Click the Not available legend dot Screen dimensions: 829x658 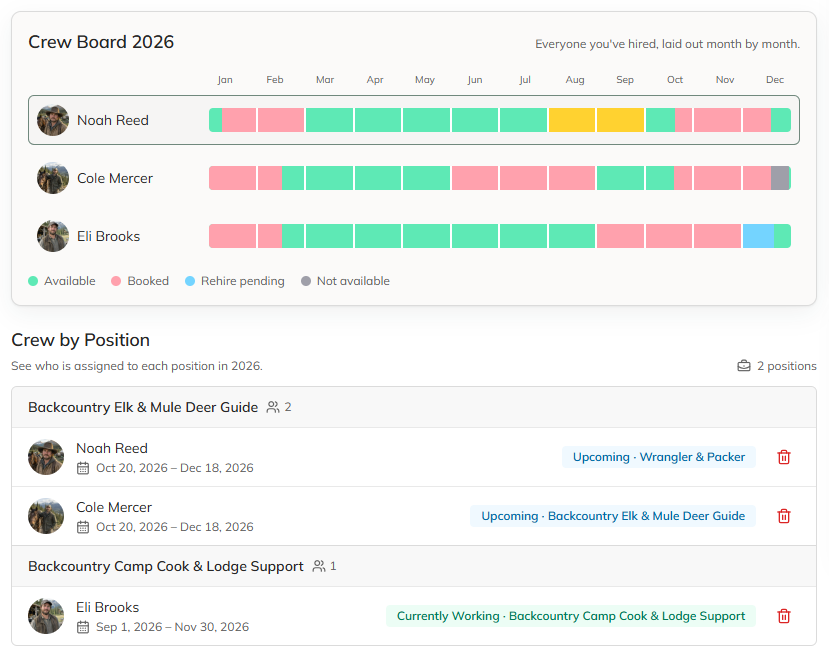click(306, 281)
